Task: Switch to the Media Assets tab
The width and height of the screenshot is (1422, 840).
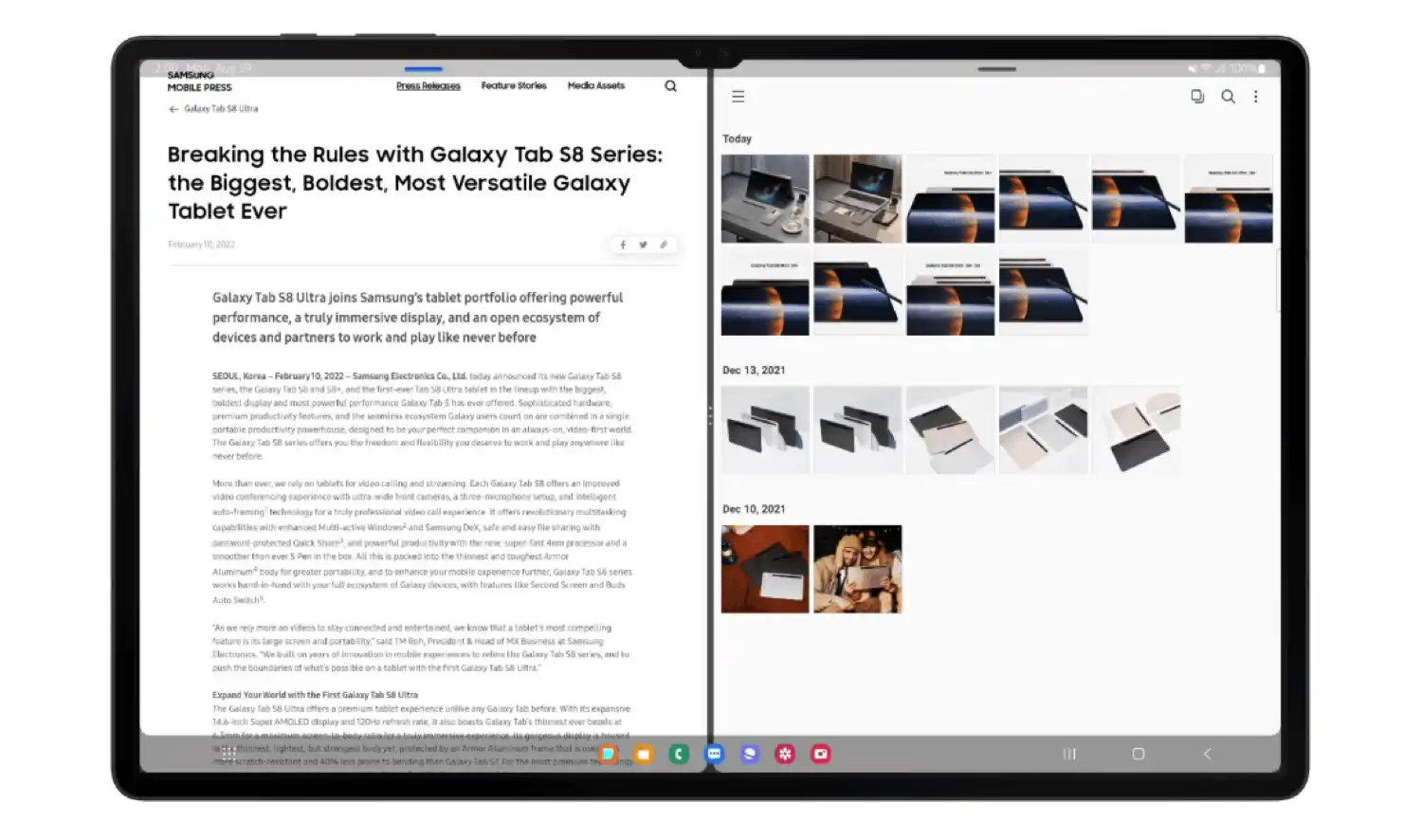Action: point(596,86)
